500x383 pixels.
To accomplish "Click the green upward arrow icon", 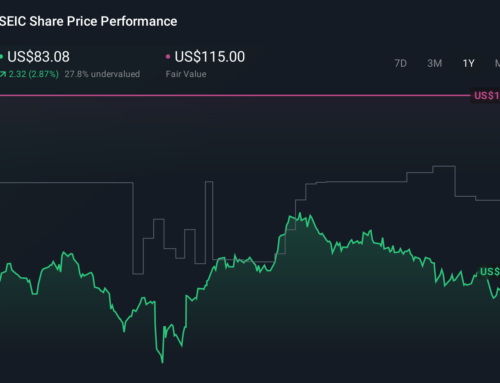I will [3, 74].
